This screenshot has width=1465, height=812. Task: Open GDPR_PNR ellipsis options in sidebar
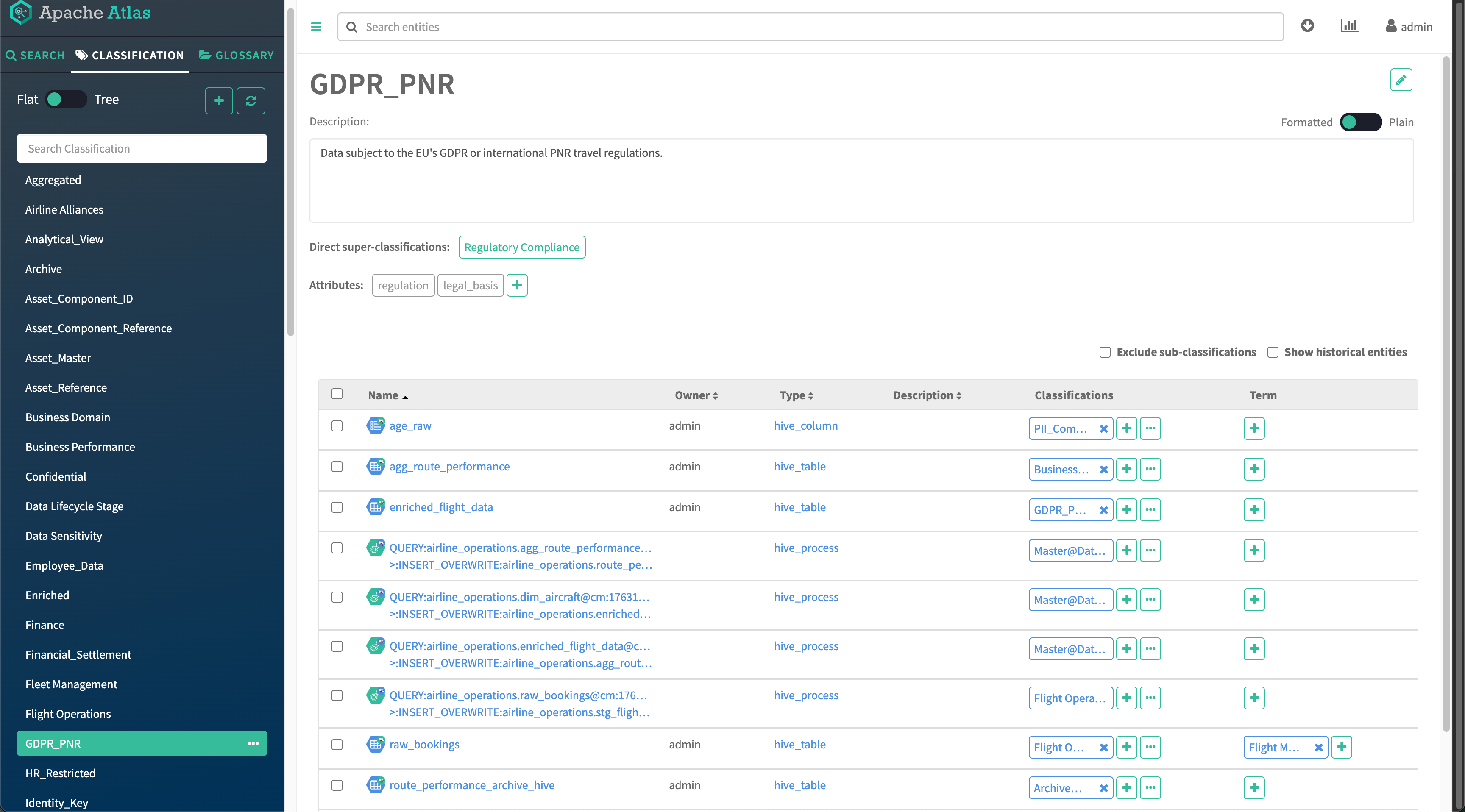click(x=253, y=743)
